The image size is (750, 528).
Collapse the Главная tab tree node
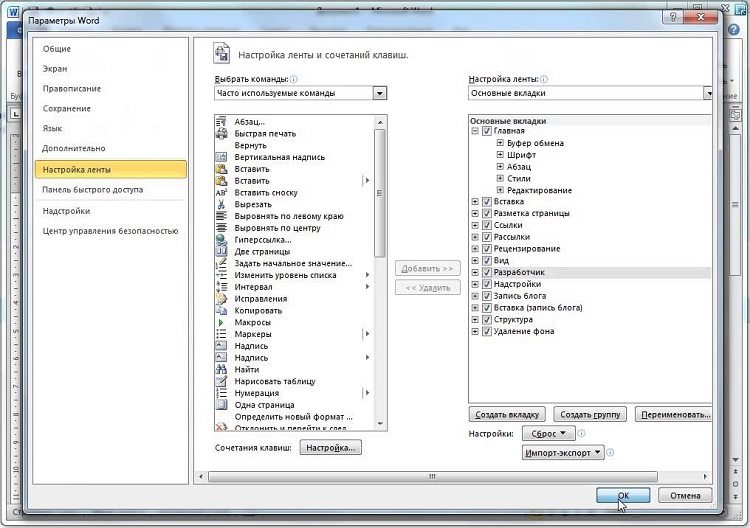tap(475, 131)
